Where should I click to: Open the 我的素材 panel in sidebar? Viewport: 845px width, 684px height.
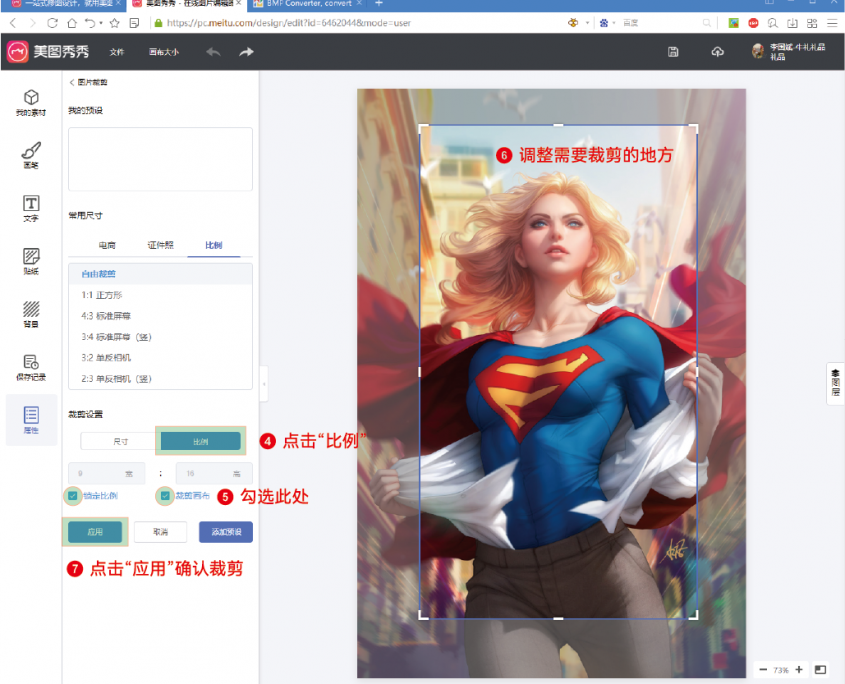(x=31, y=102)
